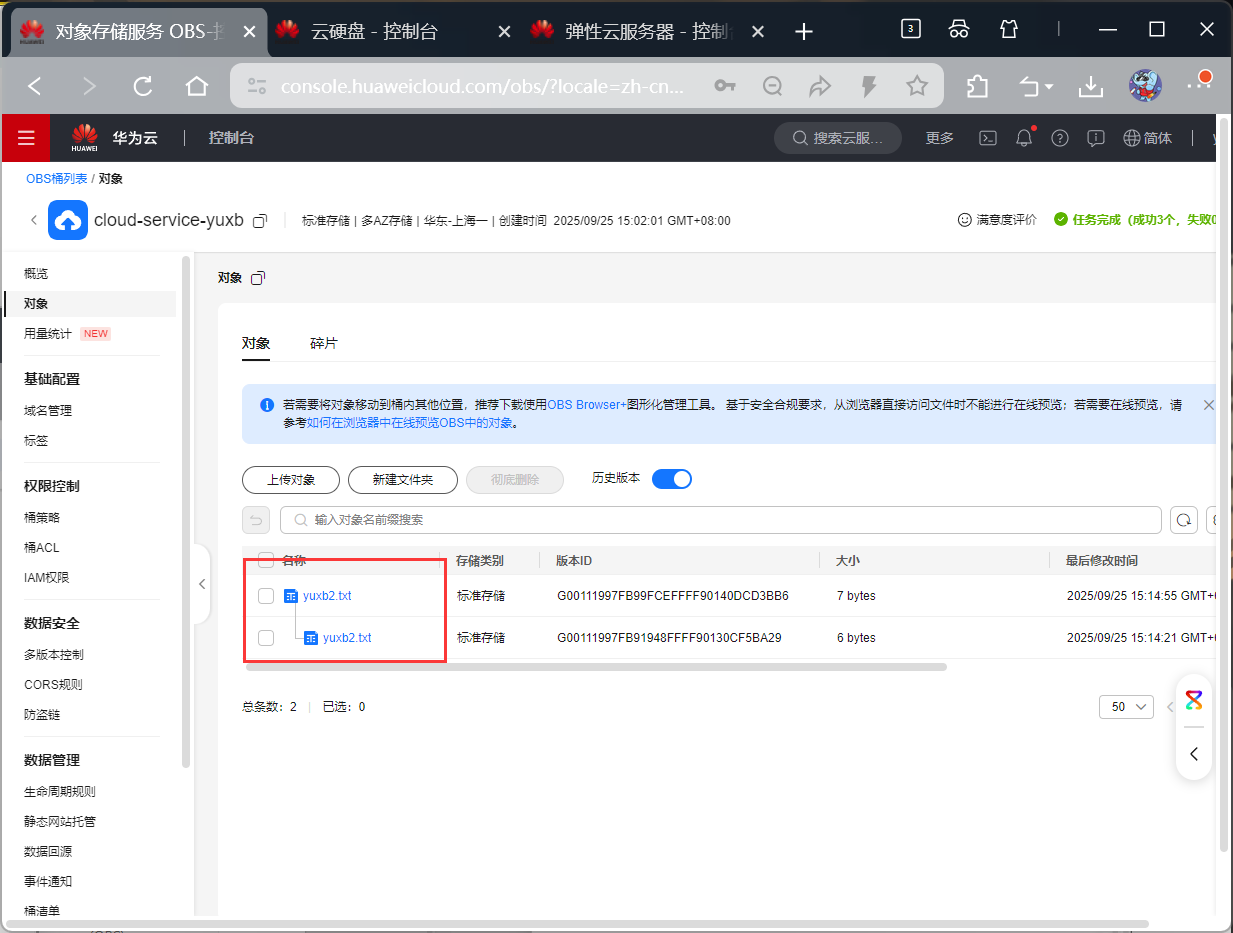Click the object name prefix search field
Screen dimensions: 1233x933
coord(721,520)
